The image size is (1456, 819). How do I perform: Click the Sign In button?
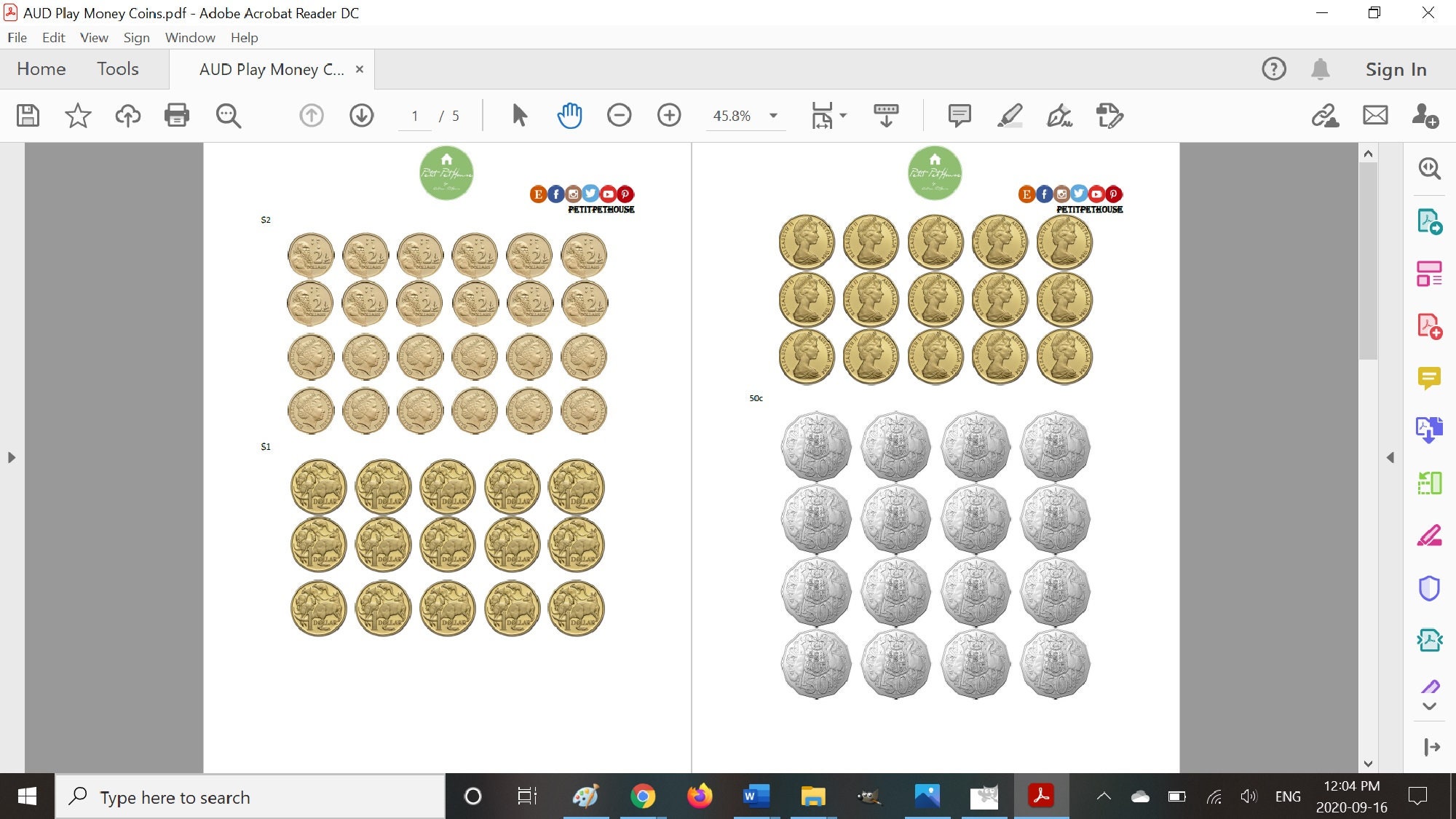1394,68
